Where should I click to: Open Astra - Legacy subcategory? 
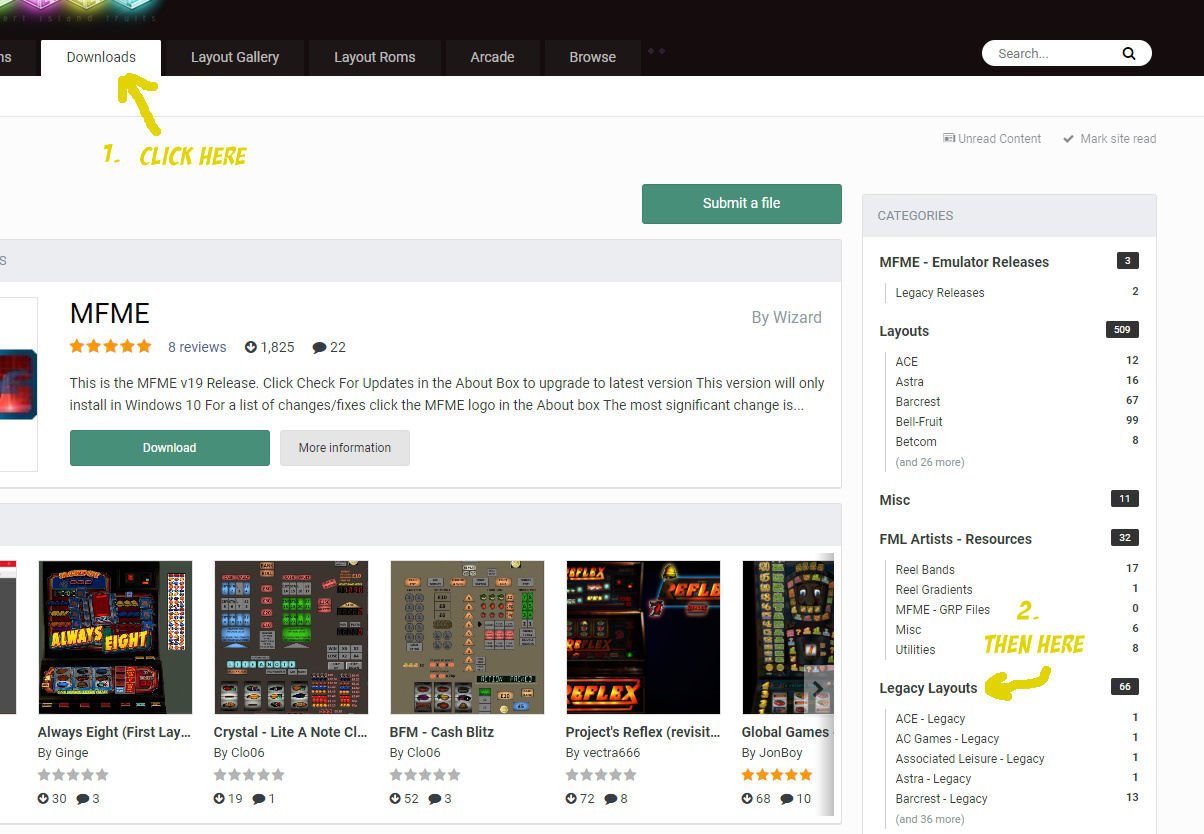(933, 779)
